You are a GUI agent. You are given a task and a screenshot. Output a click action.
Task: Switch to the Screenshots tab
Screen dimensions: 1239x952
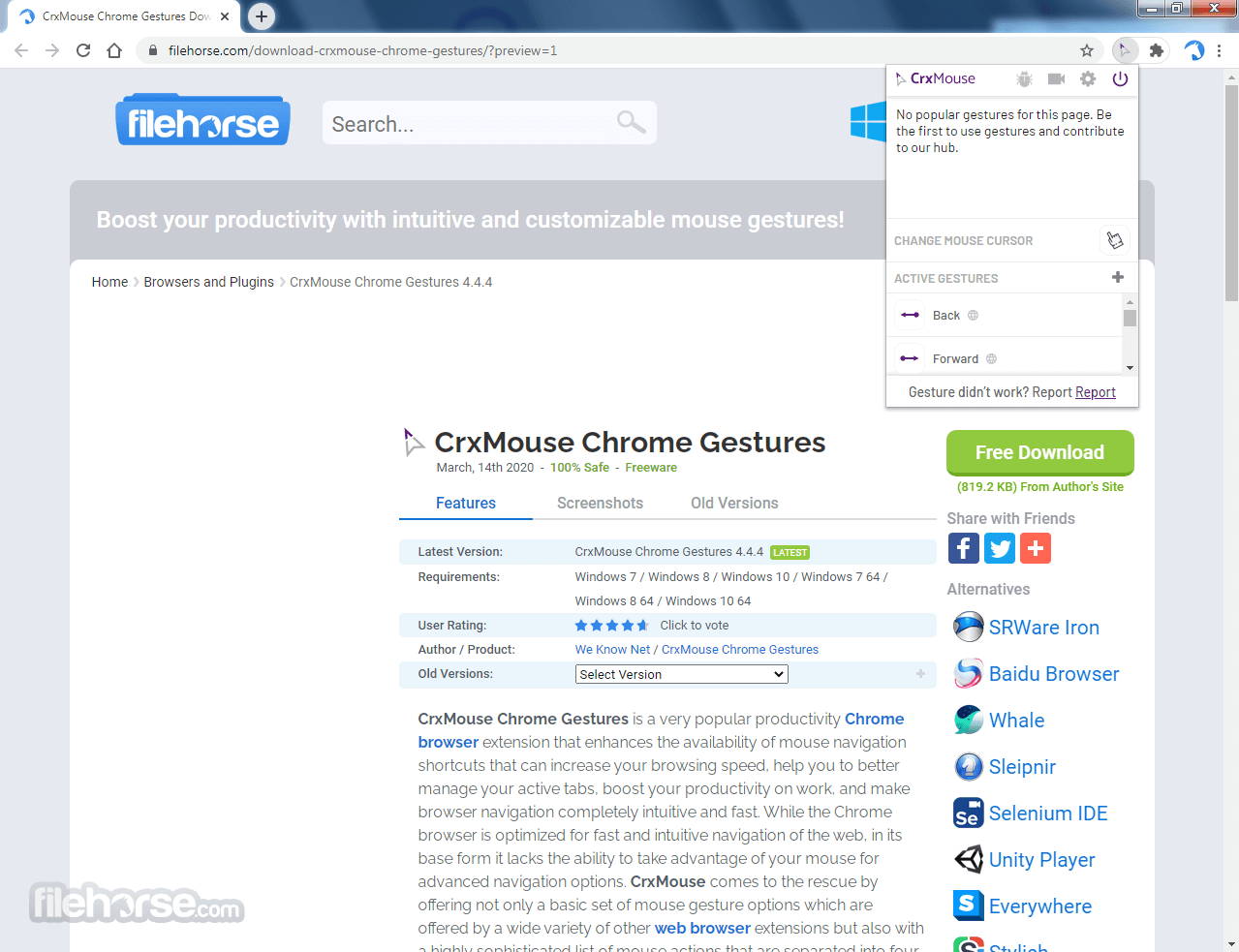point(600,503)
